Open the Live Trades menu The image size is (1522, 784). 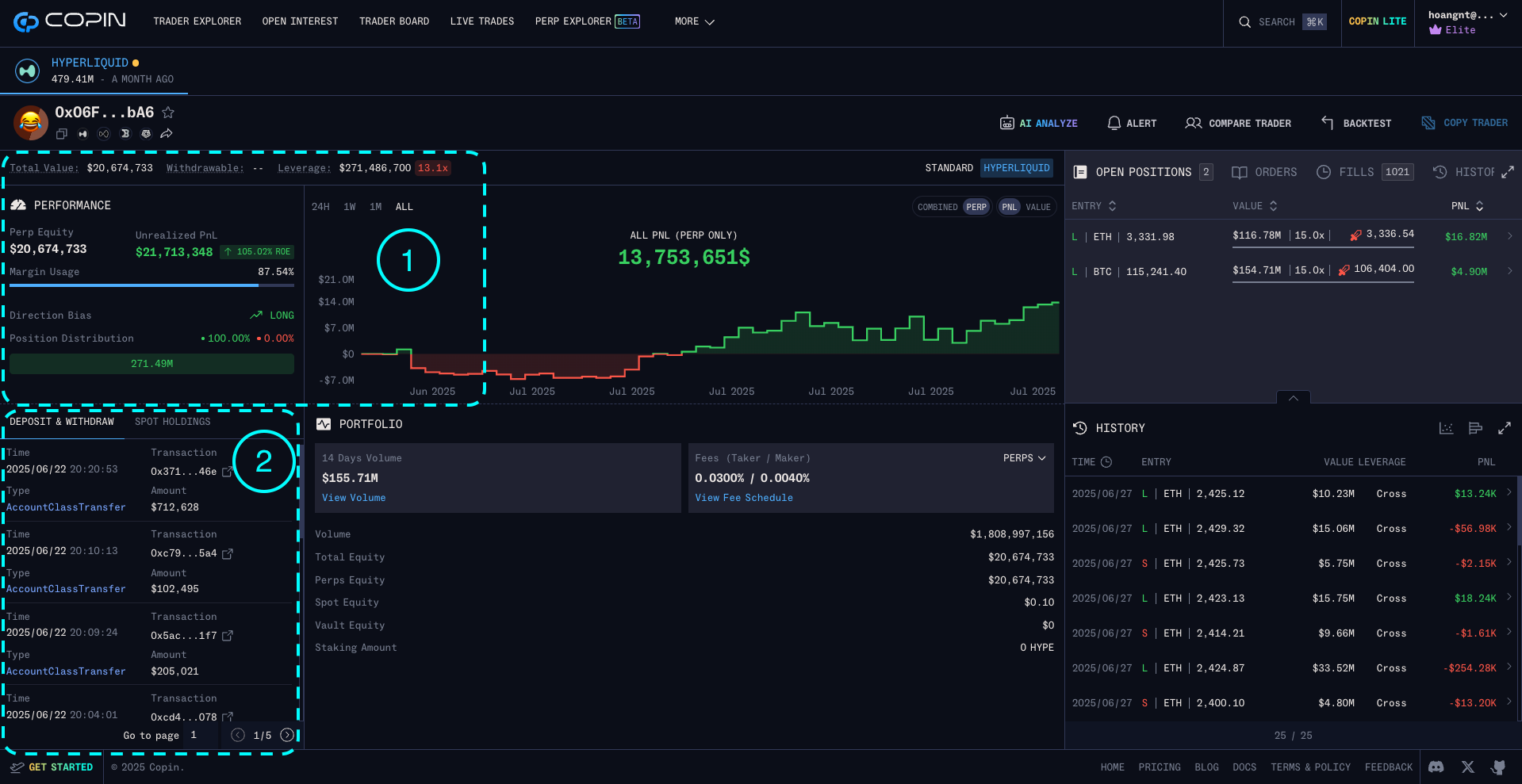coord(482,21)
